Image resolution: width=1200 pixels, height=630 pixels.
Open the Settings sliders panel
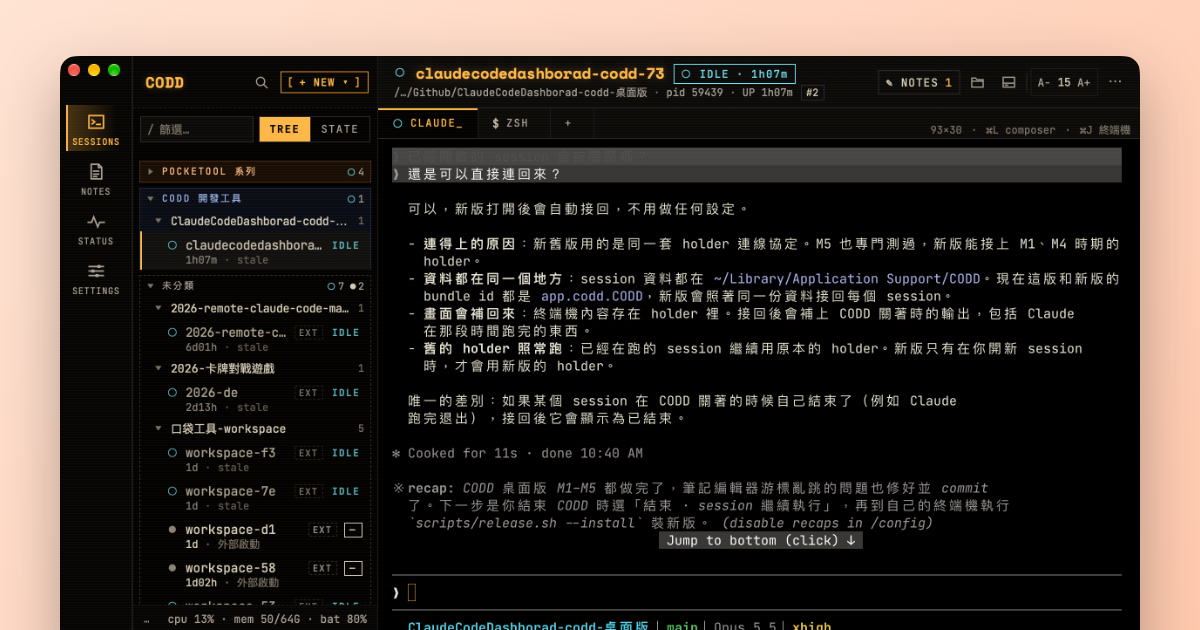pos(96,278)
